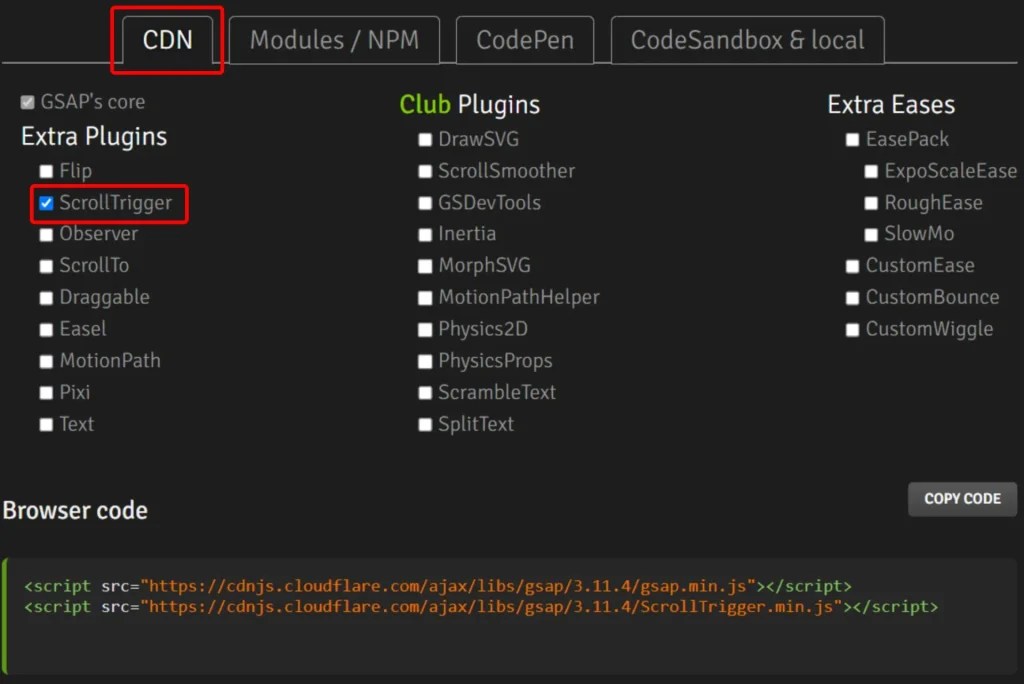
Task: Check the EasePack extra ease
Action: pyautogui.click(x=852, y=139)
